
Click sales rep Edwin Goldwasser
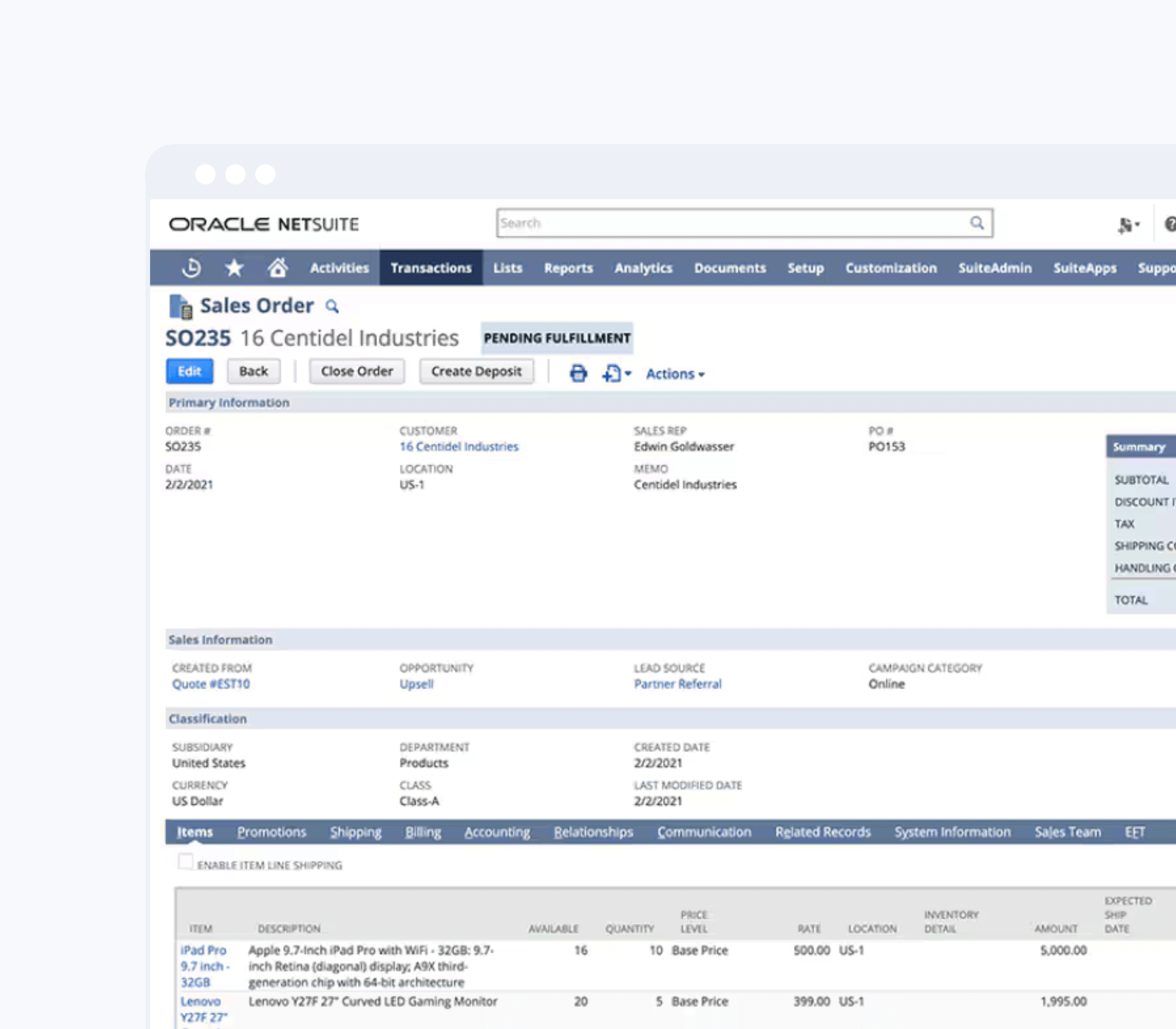(684, 446)
